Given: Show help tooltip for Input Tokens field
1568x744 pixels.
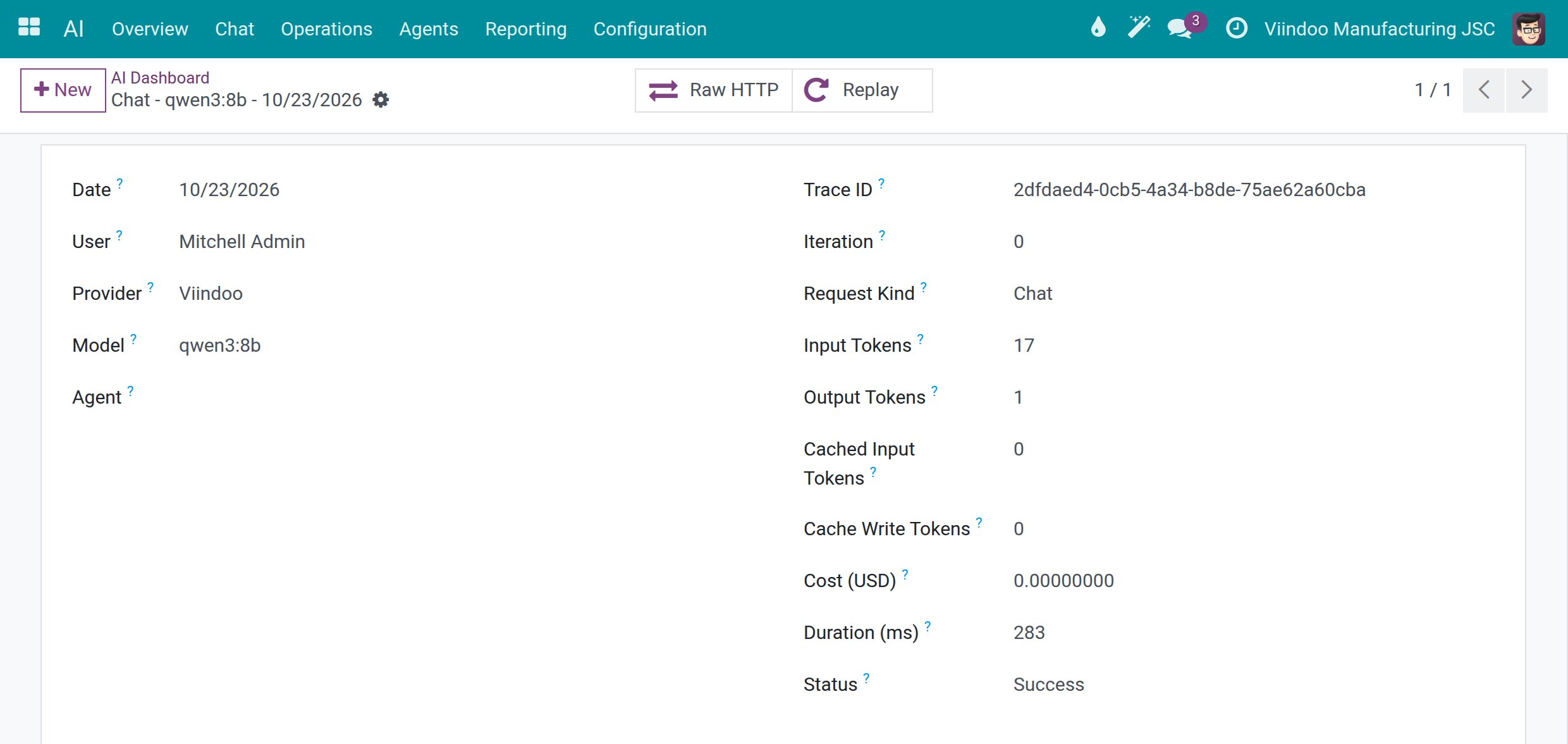Looking at the screenshot, I should (x=921, y=338).
